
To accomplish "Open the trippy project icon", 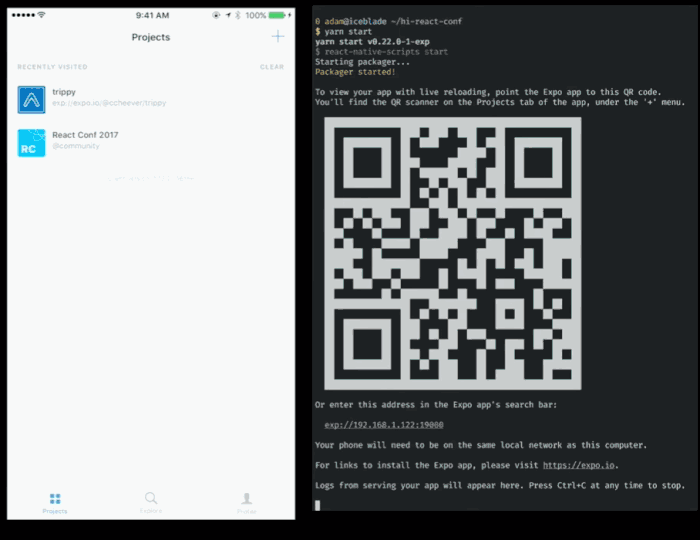I will [31, 100].
